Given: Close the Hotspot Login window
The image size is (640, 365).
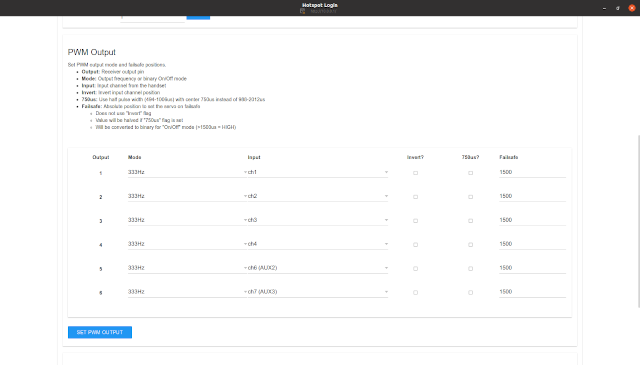Looking at the screenshot, I should [x=632, y=8].
